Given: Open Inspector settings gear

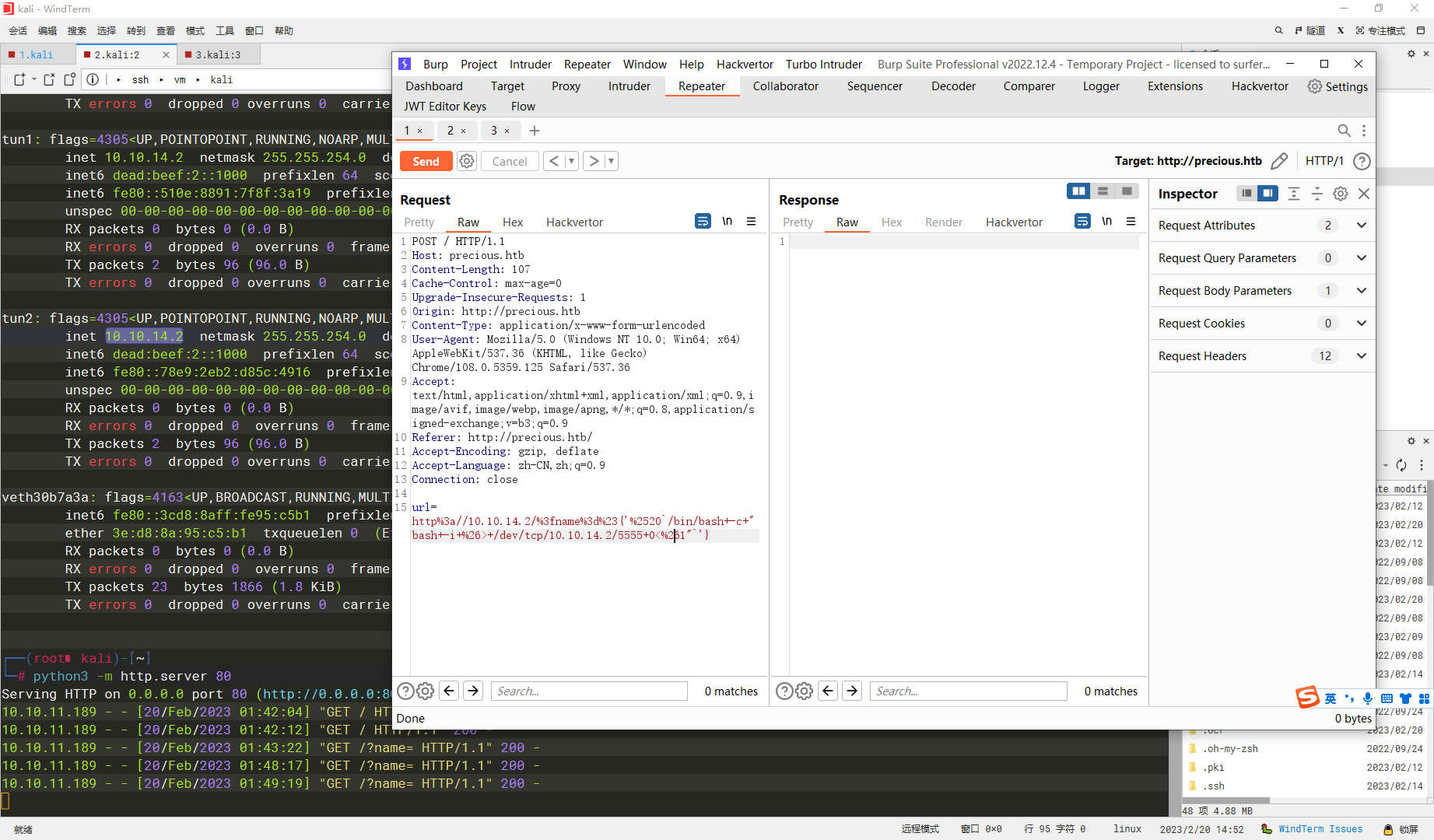Looking at the screenshot, I should coord(1341,194).
